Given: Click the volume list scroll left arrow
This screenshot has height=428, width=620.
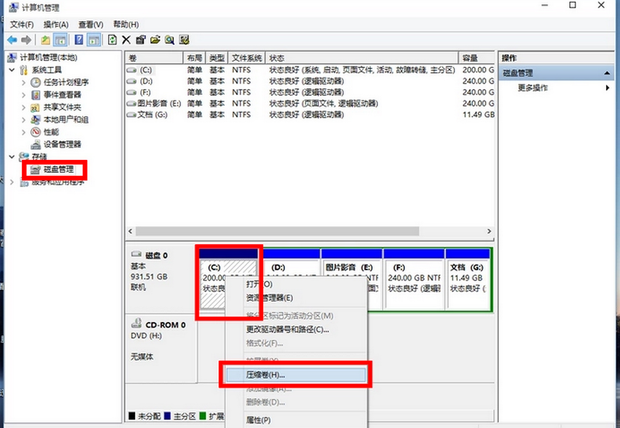Looking at the screenshot, I should click(130, 231).
